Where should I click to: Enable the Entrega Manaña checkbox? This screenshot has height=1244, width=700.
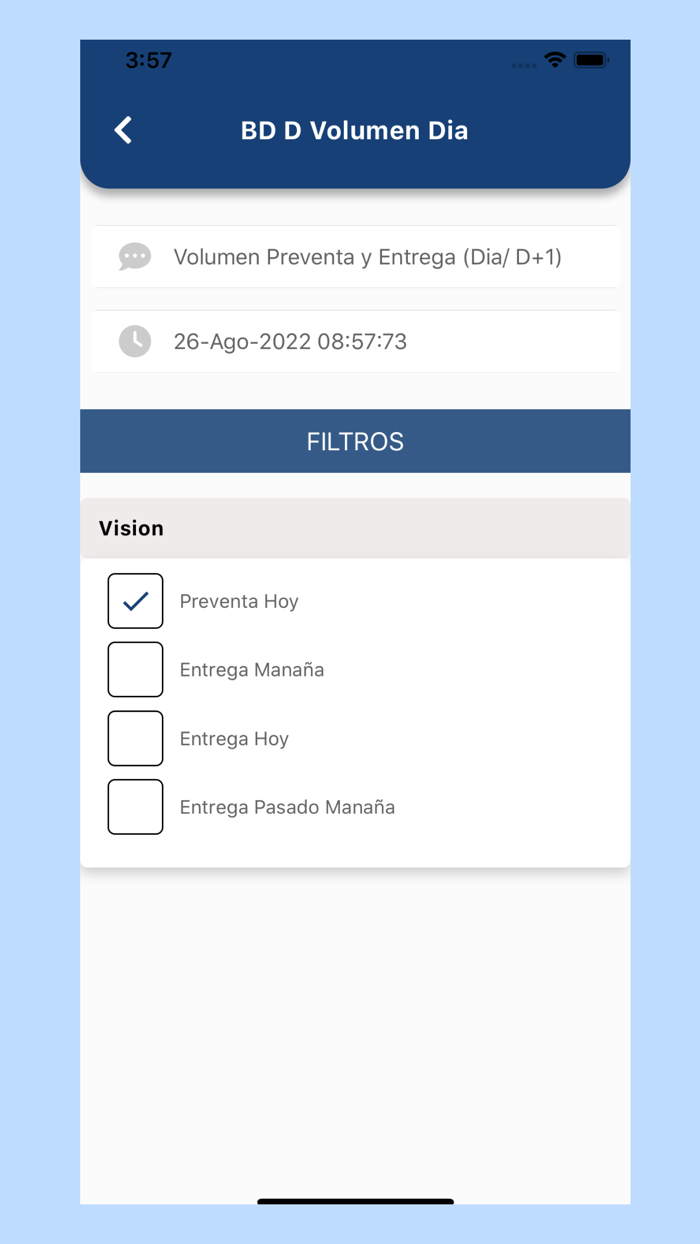pyautogui.click(x=135, y=669)
